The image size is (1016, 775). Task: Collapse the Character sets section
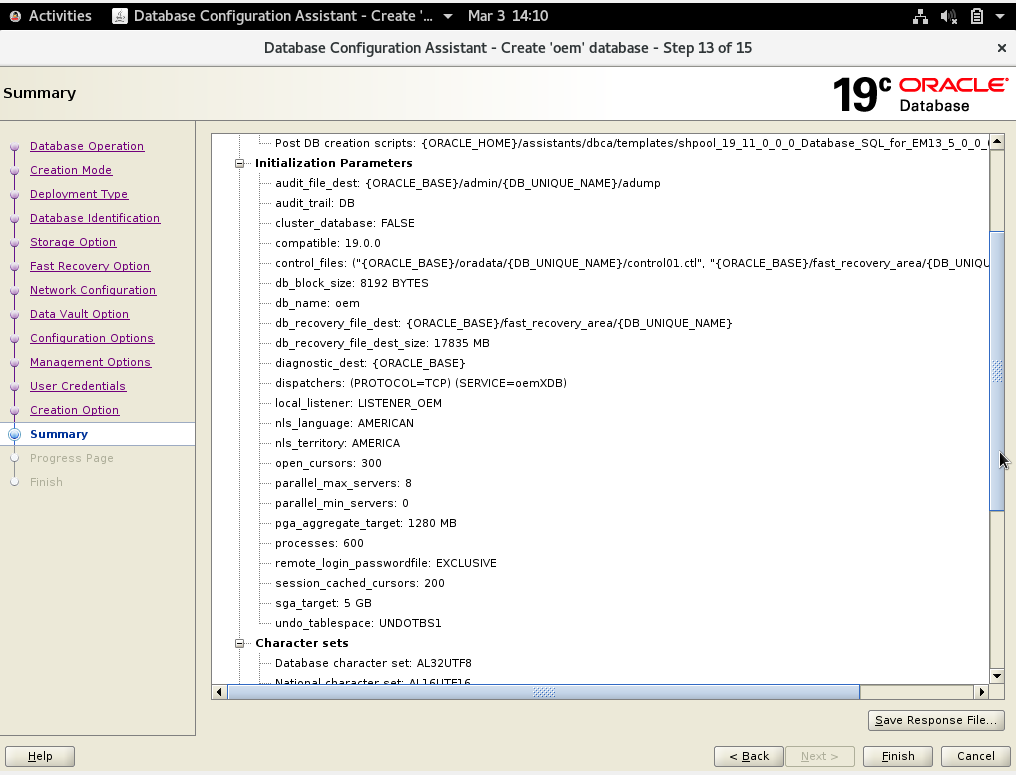[x=239, y=643]
